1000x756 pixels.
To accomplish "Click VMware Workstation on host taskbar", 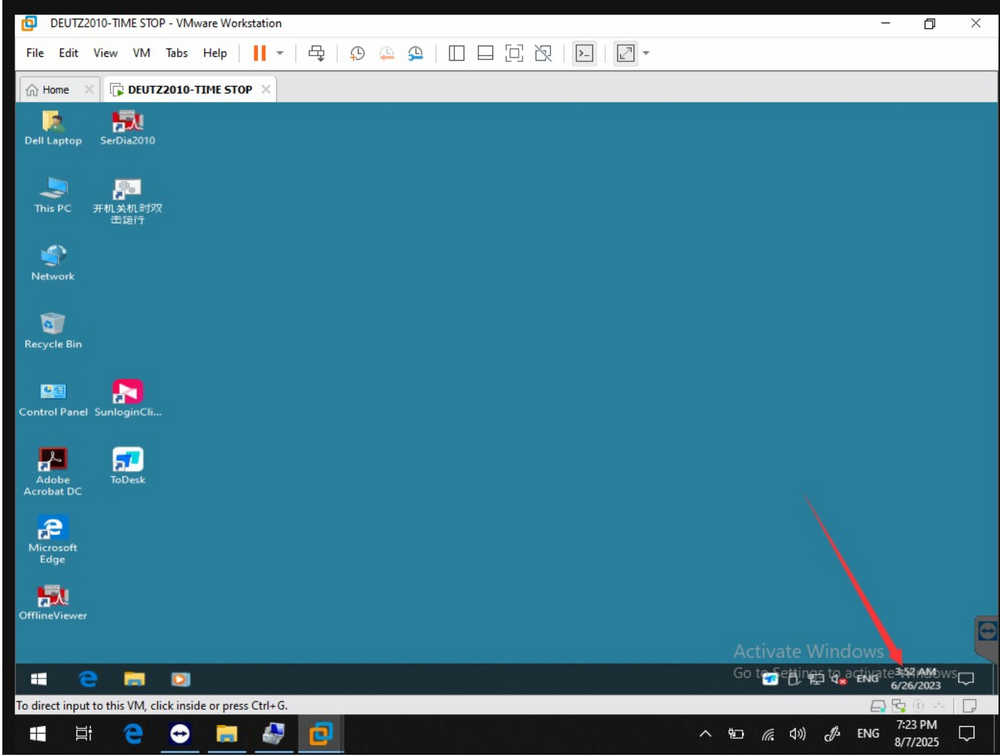I will [x=321, y=734].
